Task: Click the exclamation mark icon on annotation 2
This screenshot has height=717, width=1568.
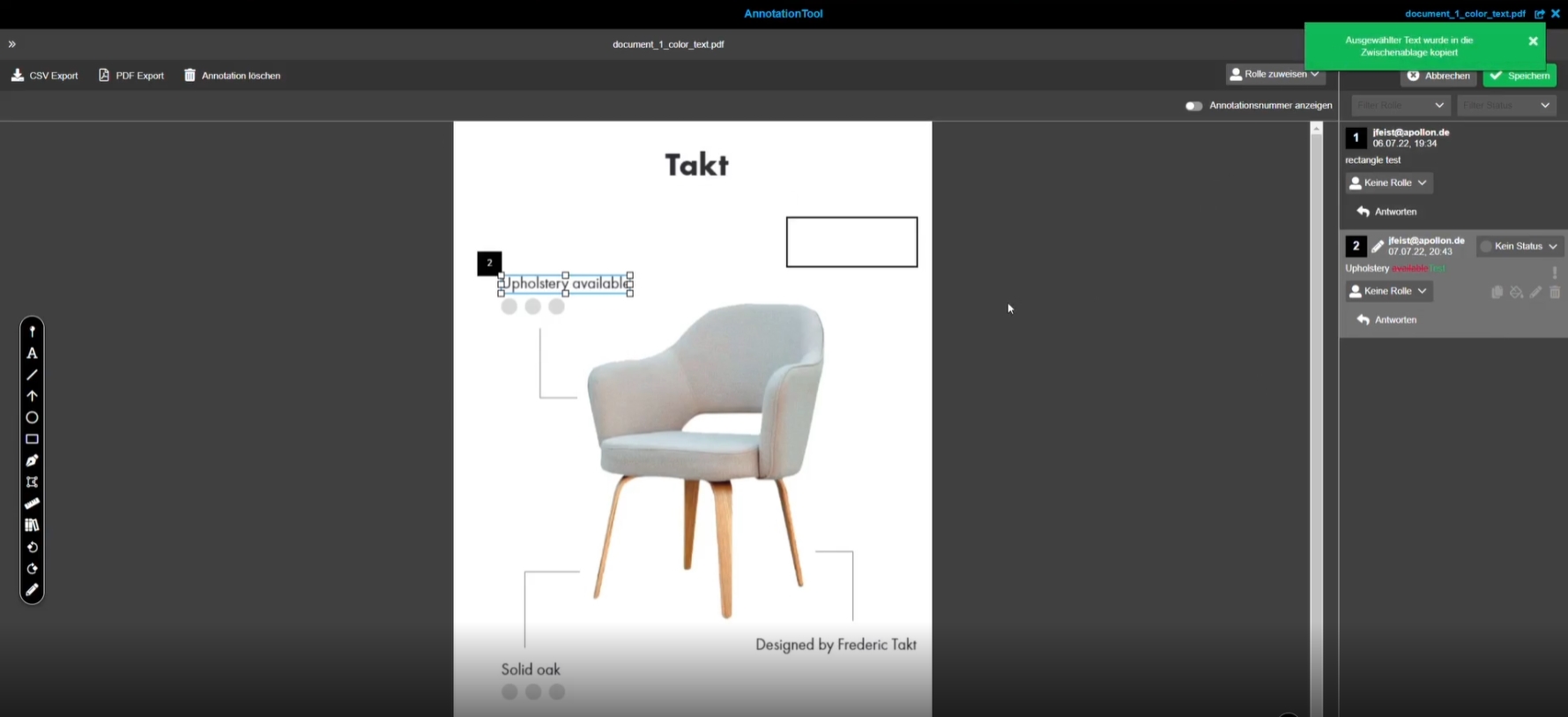Action: 1555,272
